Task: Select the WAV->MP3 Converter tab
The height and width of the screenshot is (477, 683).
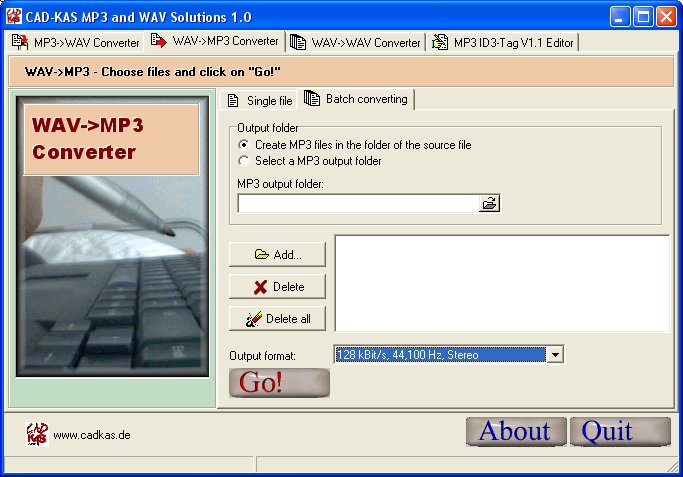Action: click(215, 41)
